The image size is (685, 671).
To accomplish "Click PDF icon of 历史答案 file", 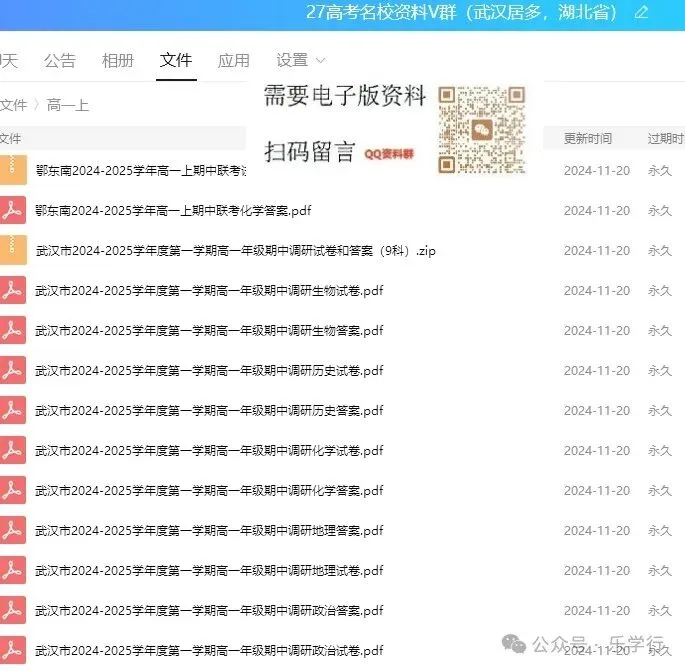I will point(13,411).
